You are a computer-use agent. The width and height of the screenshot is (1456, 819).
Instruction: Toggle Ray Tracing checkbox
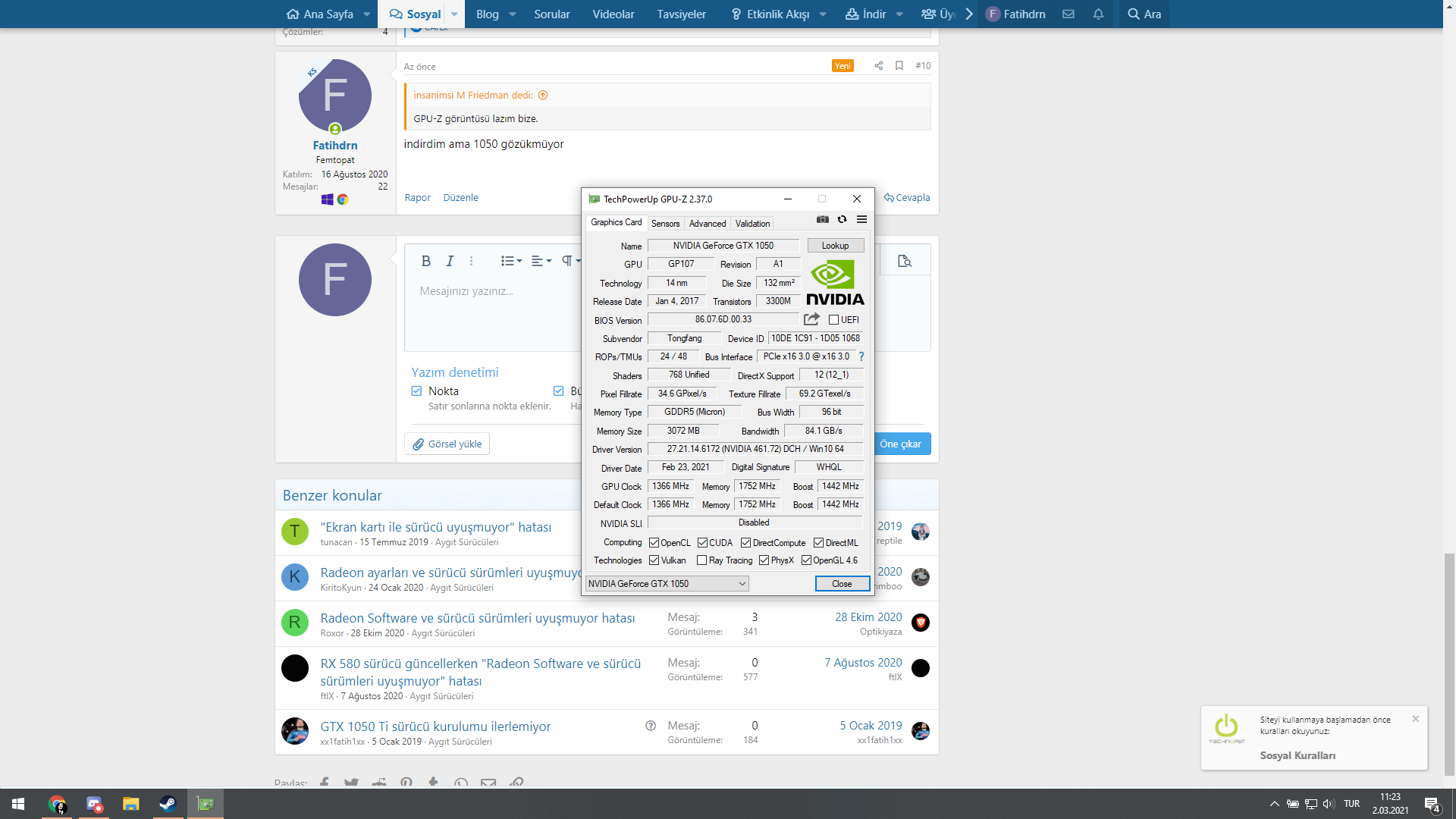tap(701, 560)
